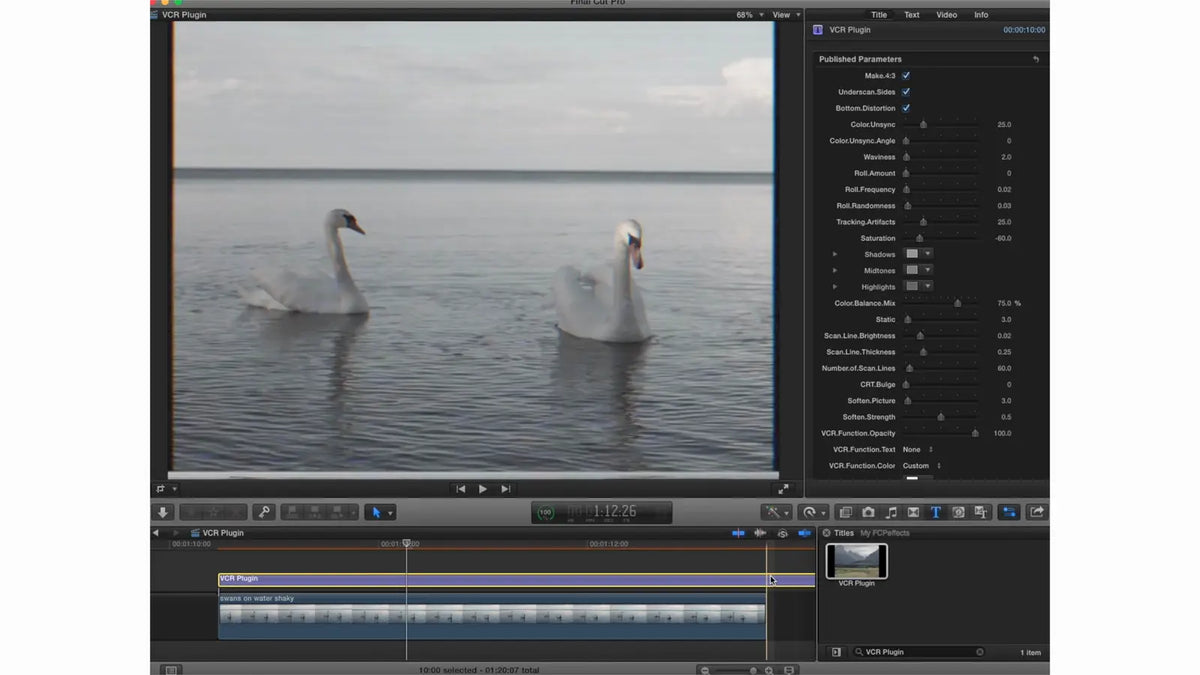
Task: Open the 68% viewer zoom dropdown
Action: (750, 15)
